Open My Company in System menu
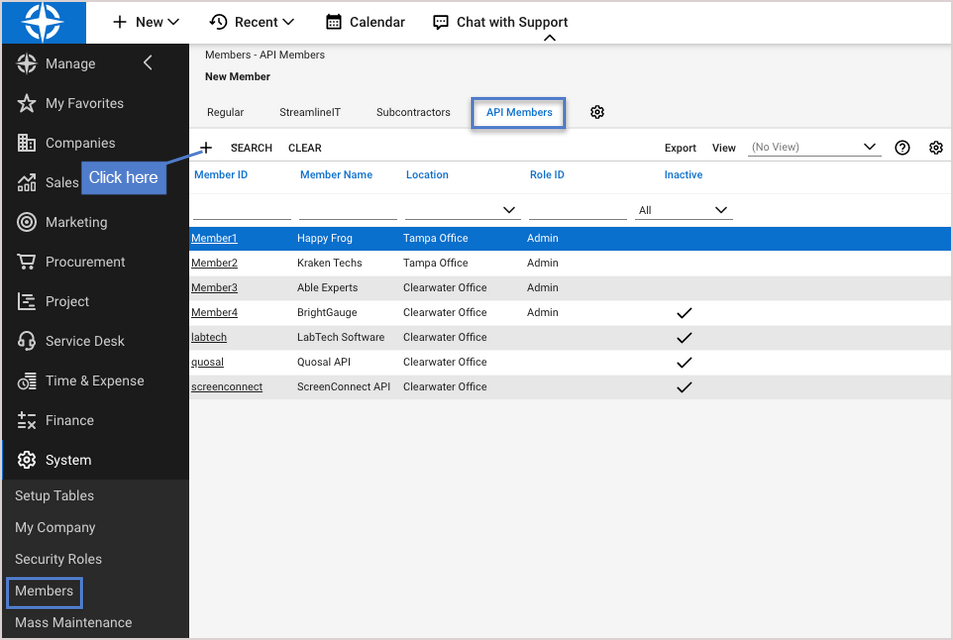953x640 pixels. coord(55,527)
